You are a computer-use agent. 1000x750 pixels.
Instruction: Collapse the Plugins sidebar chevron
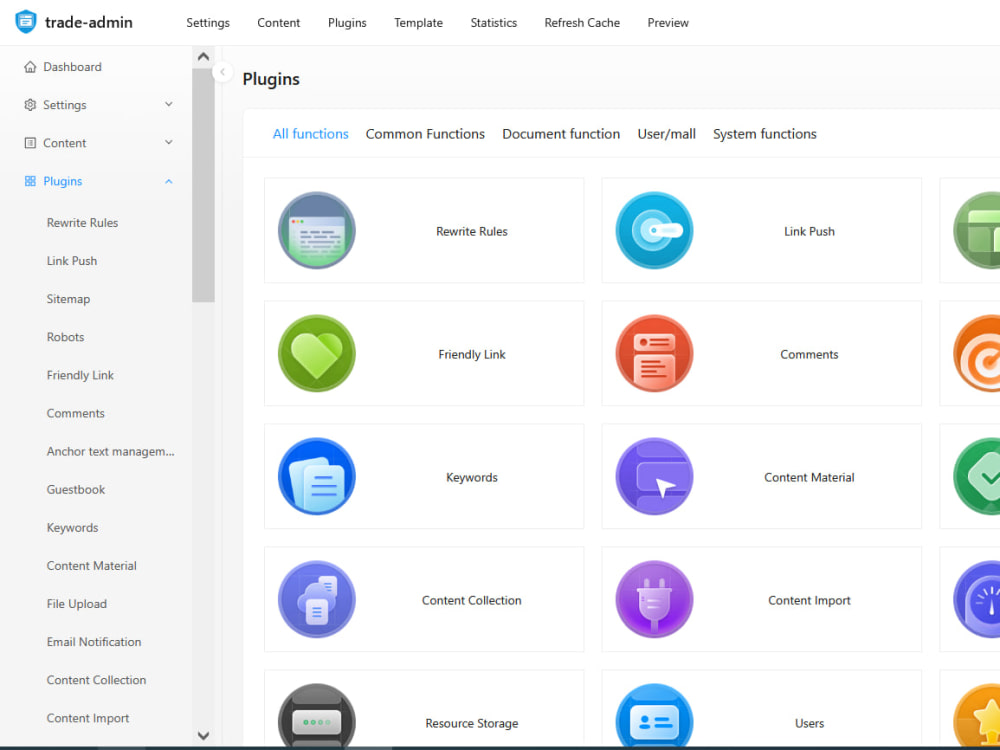click(x=168, y=181)
